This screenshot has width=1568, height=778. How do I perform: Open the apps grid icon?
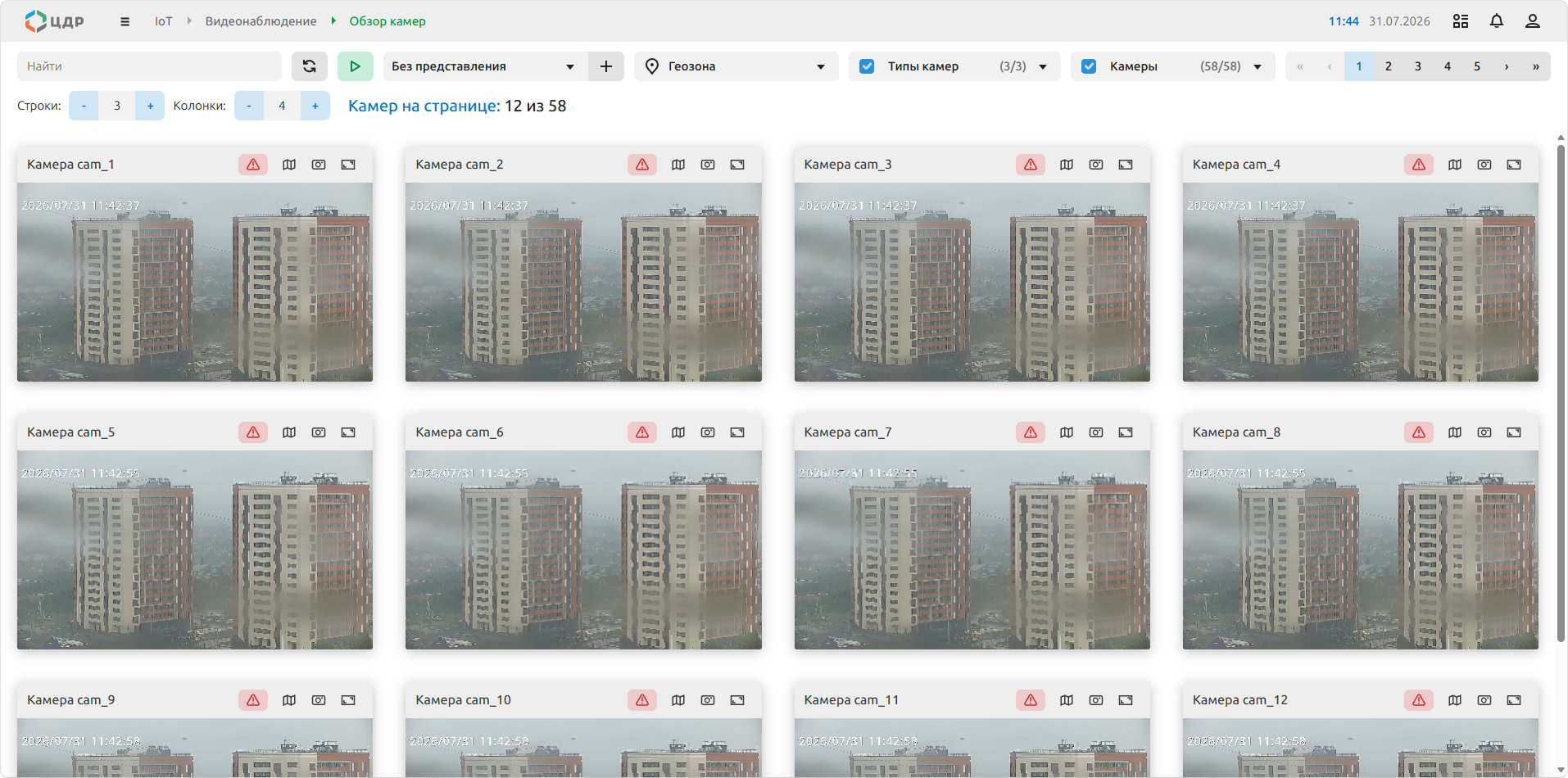1461,21
